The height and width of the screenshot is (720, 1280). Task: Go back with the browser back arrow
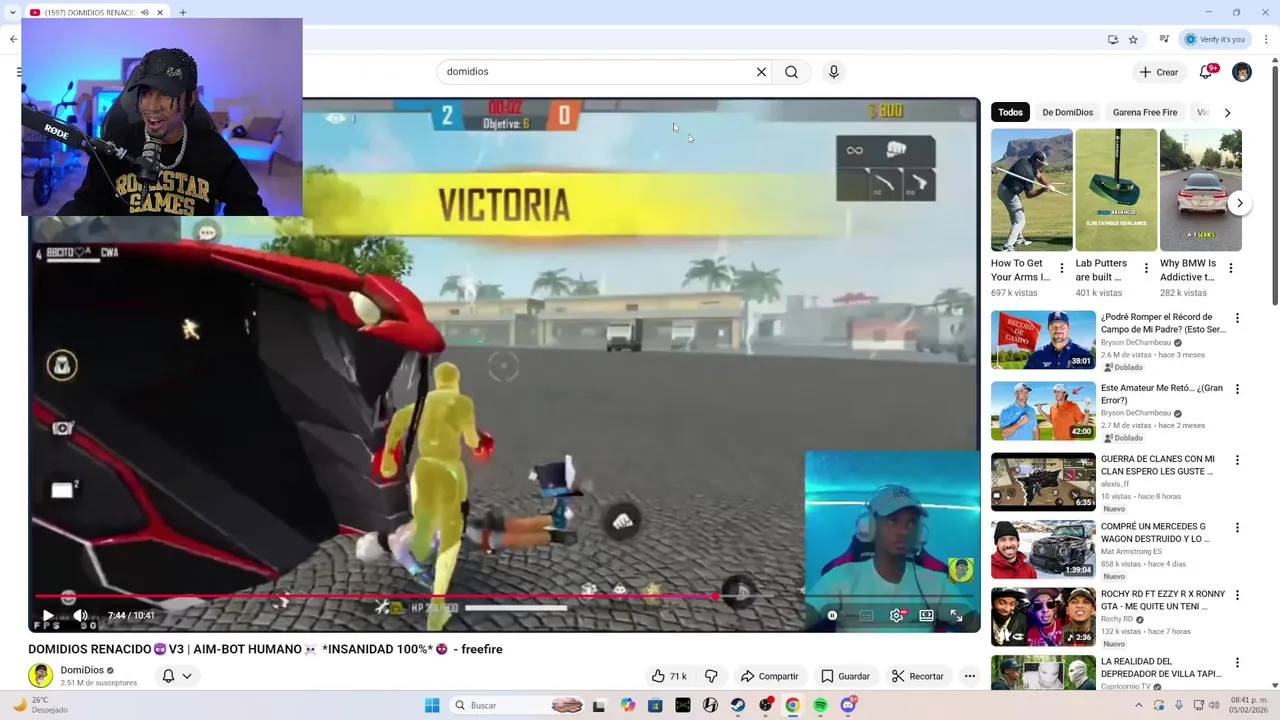point(13,39)
